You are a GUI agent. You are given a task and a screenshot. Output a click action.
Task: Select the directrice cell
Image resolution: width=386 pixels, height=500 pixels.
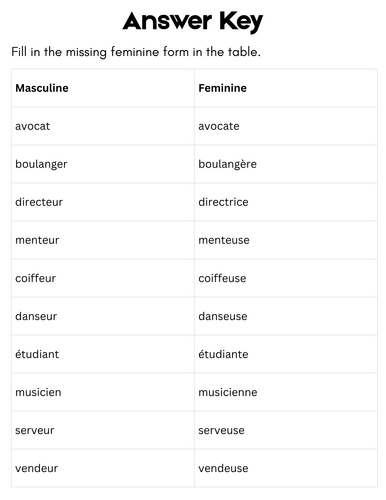pos(286,202)
